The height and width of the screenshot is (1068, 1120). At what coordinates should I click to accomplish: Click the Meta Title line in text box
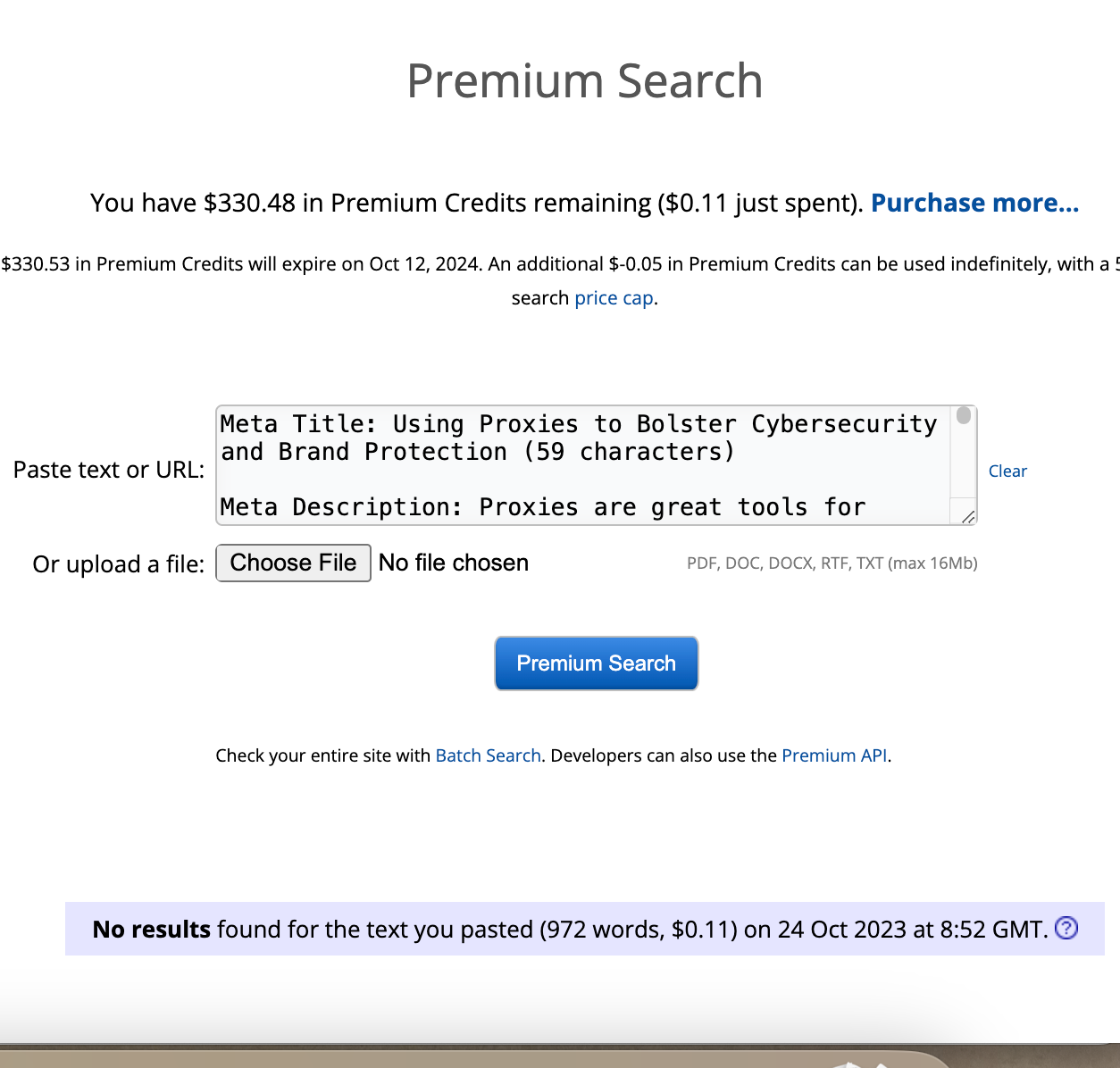578,424
